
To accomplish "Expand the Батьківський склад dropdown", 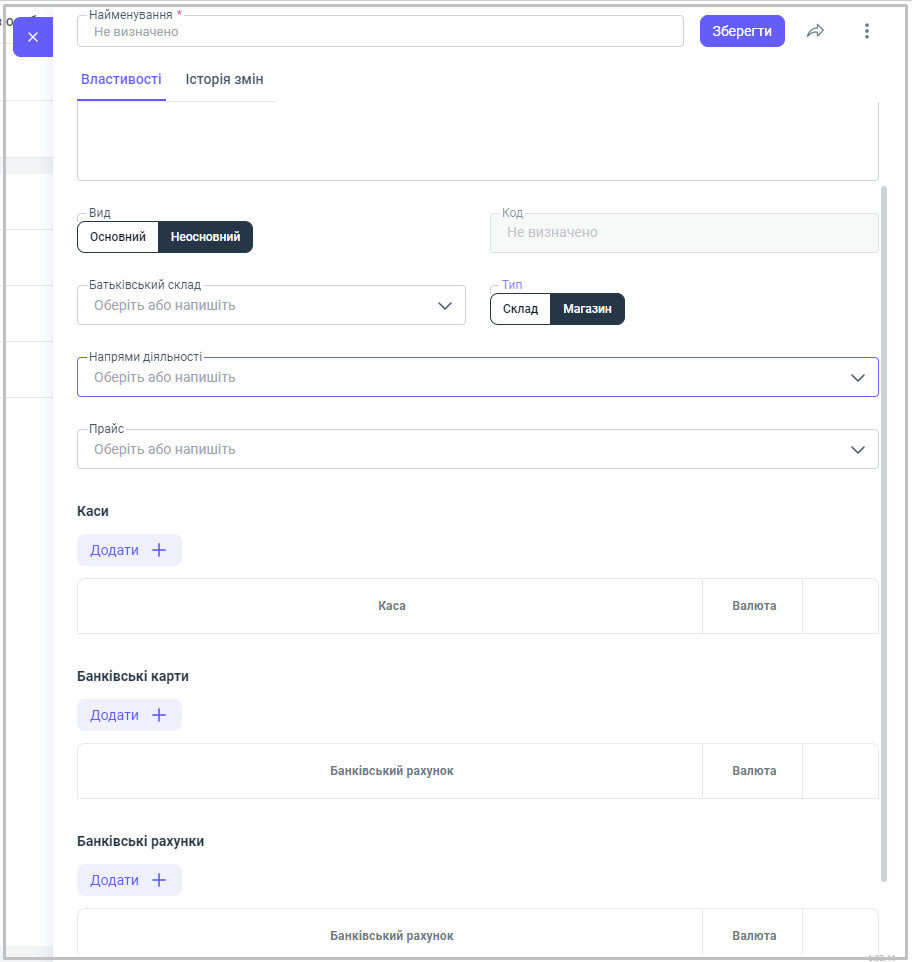I will (x=445, y=305).
